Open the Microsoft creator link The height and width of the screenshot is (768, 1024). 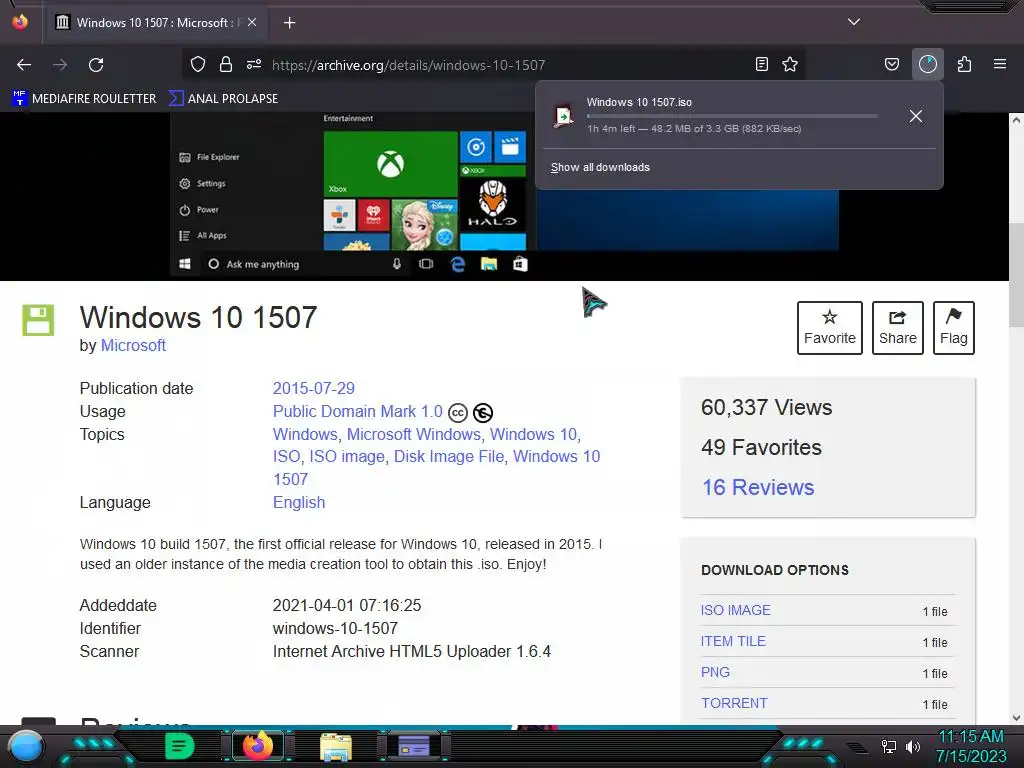click(133, 345)
